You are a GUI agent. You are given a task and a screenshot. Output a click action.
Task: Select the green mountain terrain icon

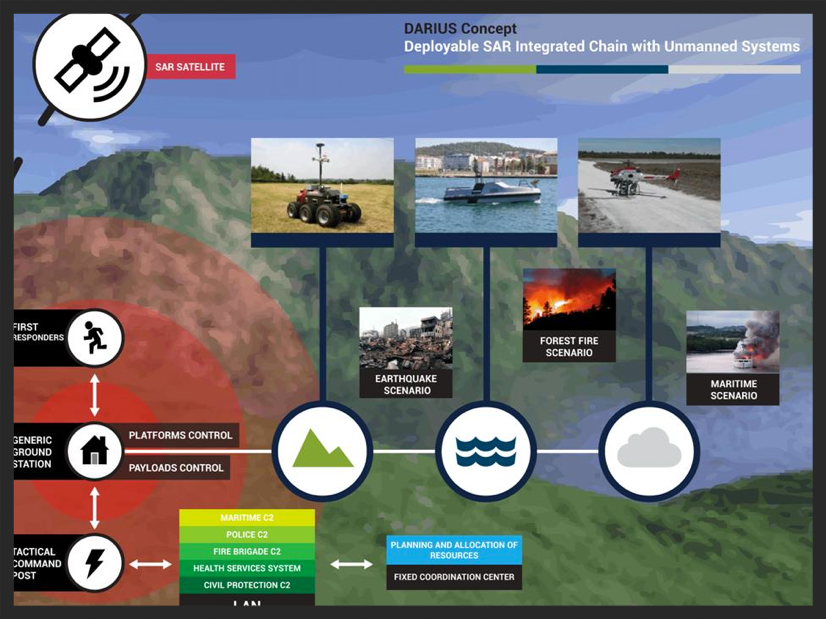[x=322, y=451]
